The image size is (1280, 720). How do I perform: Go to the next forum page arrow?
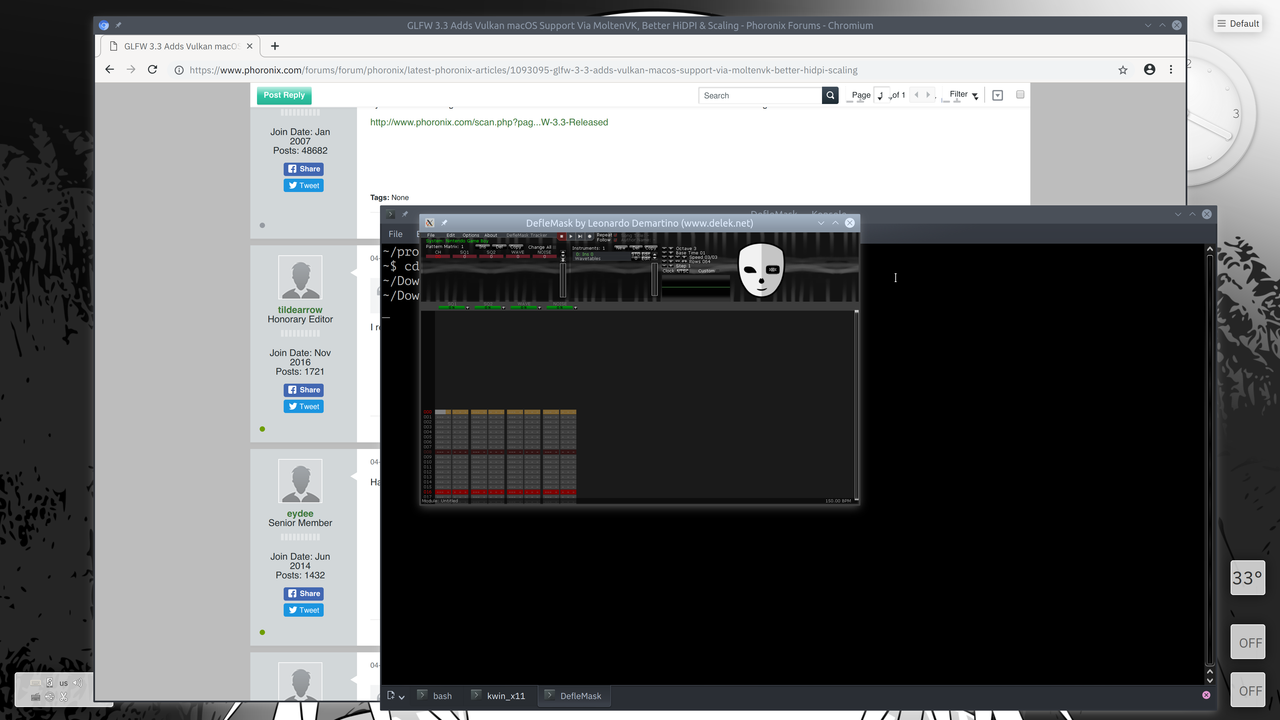(928, 95)
